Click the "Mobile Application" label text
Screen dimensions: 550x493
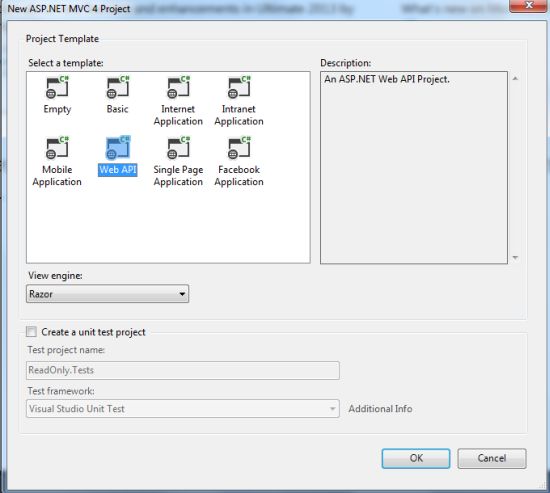click(x=57, y=176)
